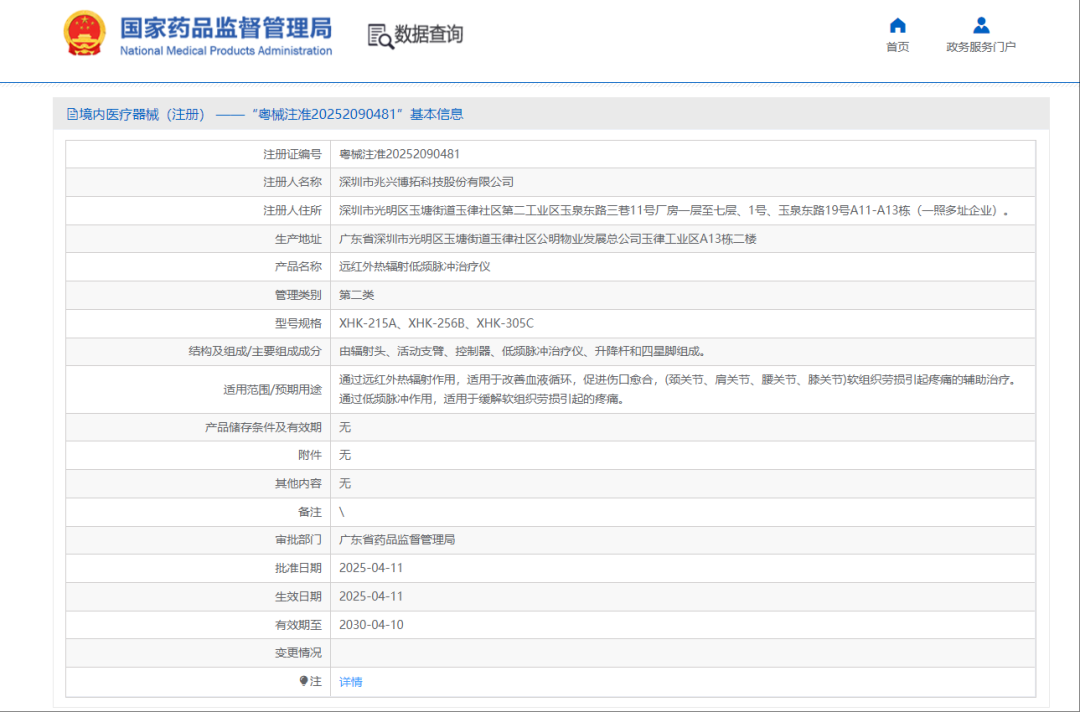
Task: Click the lightbulb icon beside 注 row label
Action: (x=302, y=681)
